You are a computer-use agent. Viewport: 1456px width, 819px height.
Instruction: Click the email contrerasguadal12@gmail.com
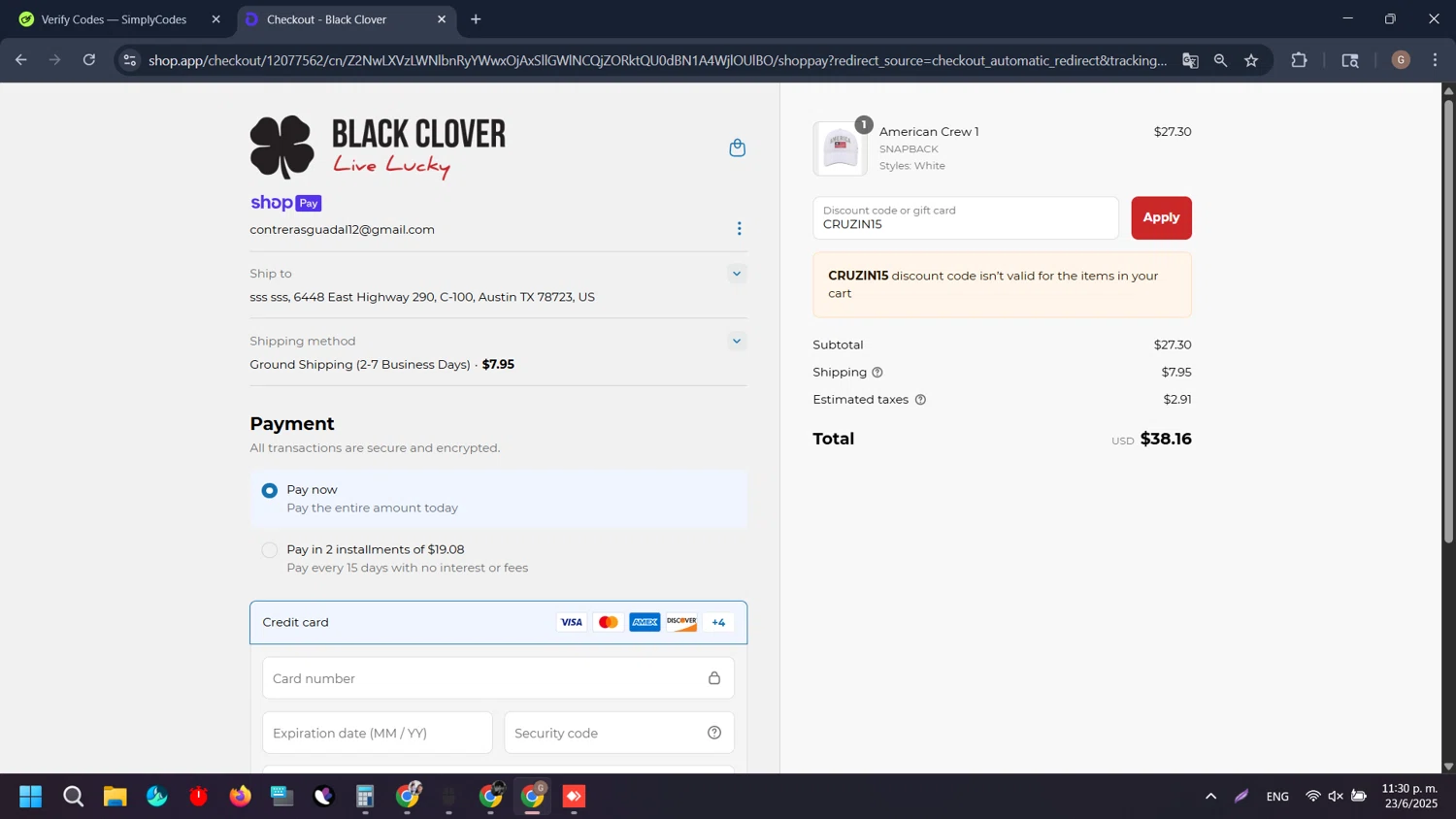[342, 229]
